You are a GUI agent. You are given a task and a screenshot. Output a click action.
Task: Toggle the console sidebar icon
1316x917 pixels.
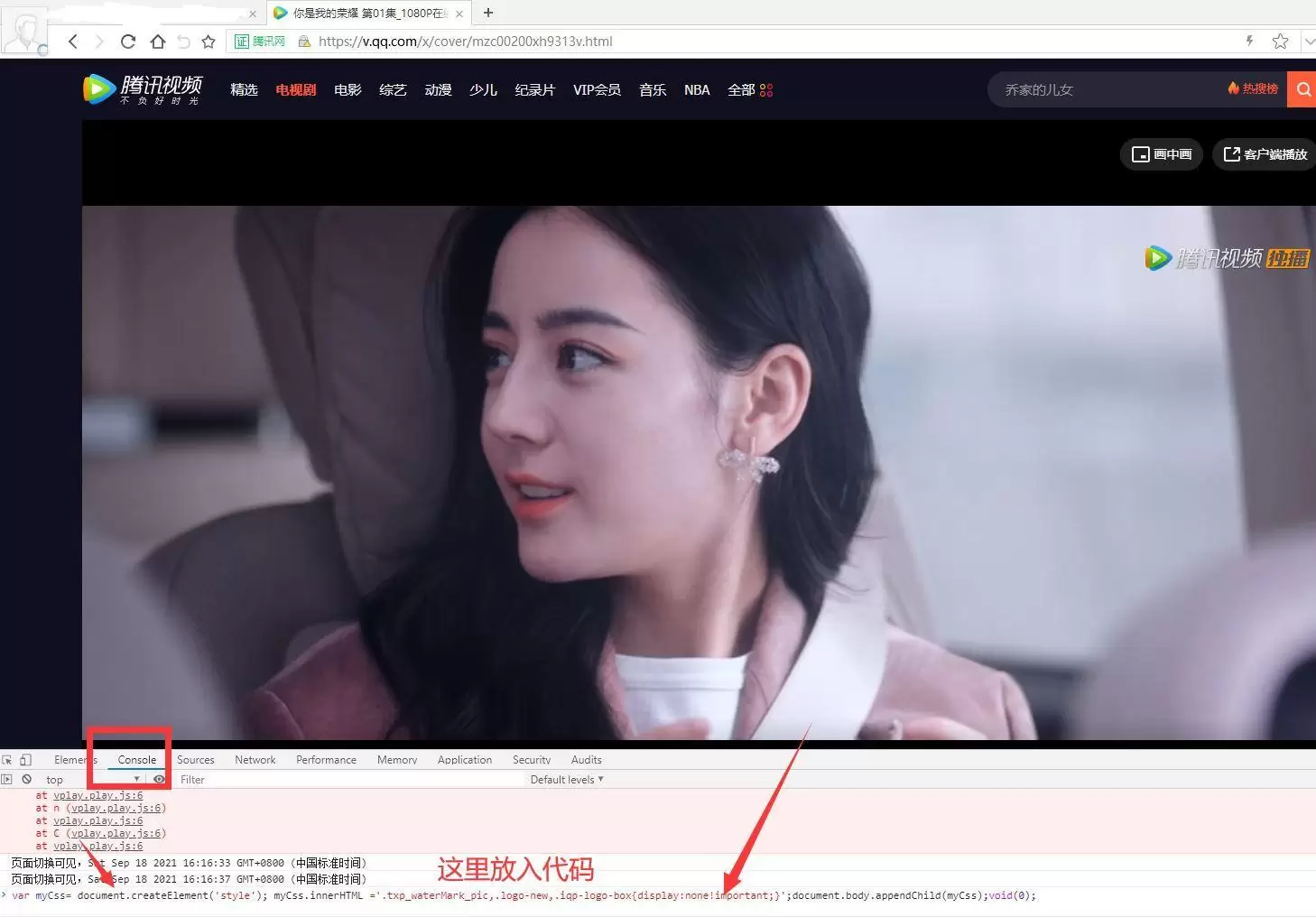point(7,779)
